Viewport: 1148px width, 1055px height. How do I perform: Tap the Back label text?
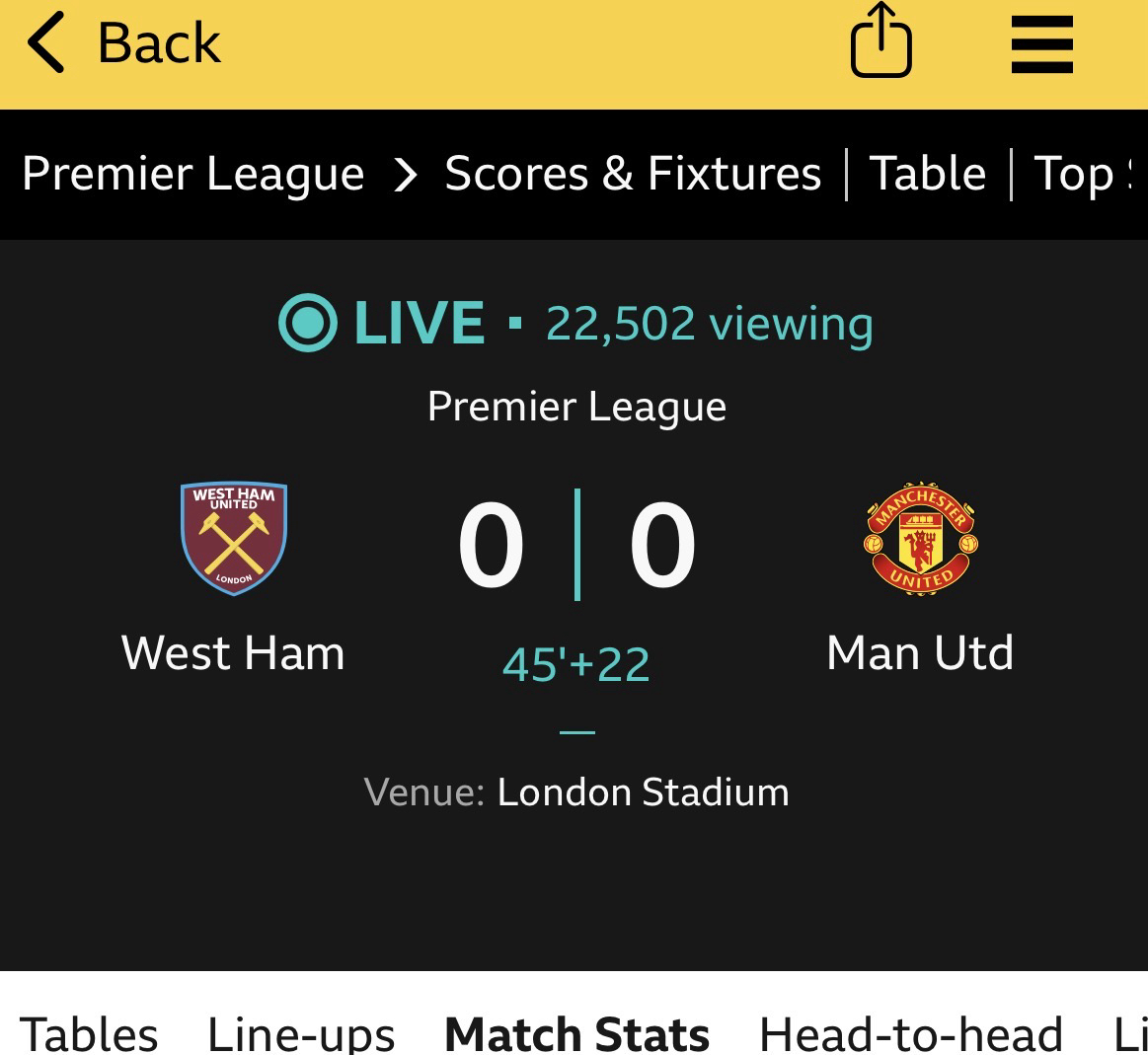[159, 43]
